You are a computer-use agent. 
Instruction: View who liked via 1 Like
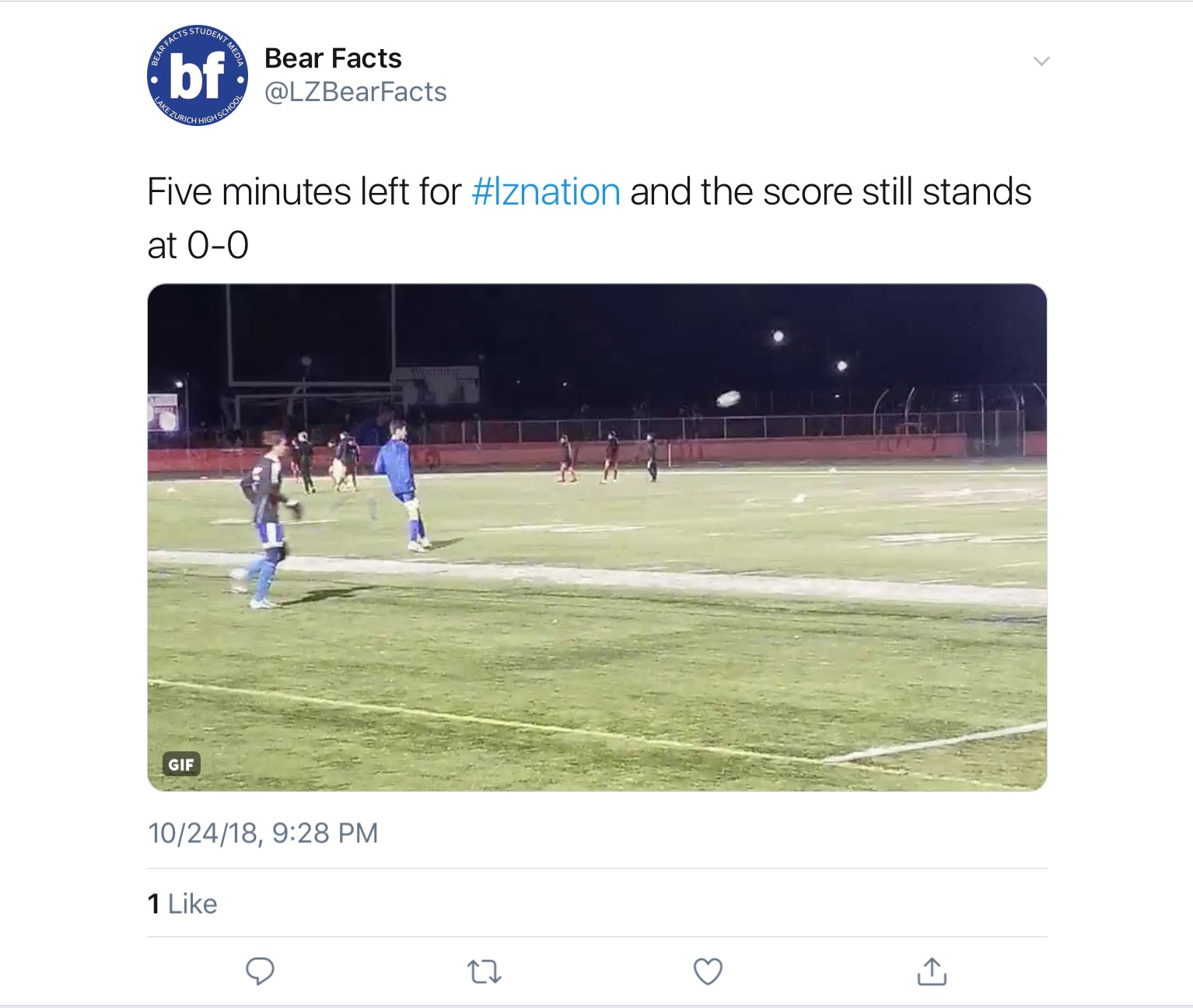coord(183,904)
